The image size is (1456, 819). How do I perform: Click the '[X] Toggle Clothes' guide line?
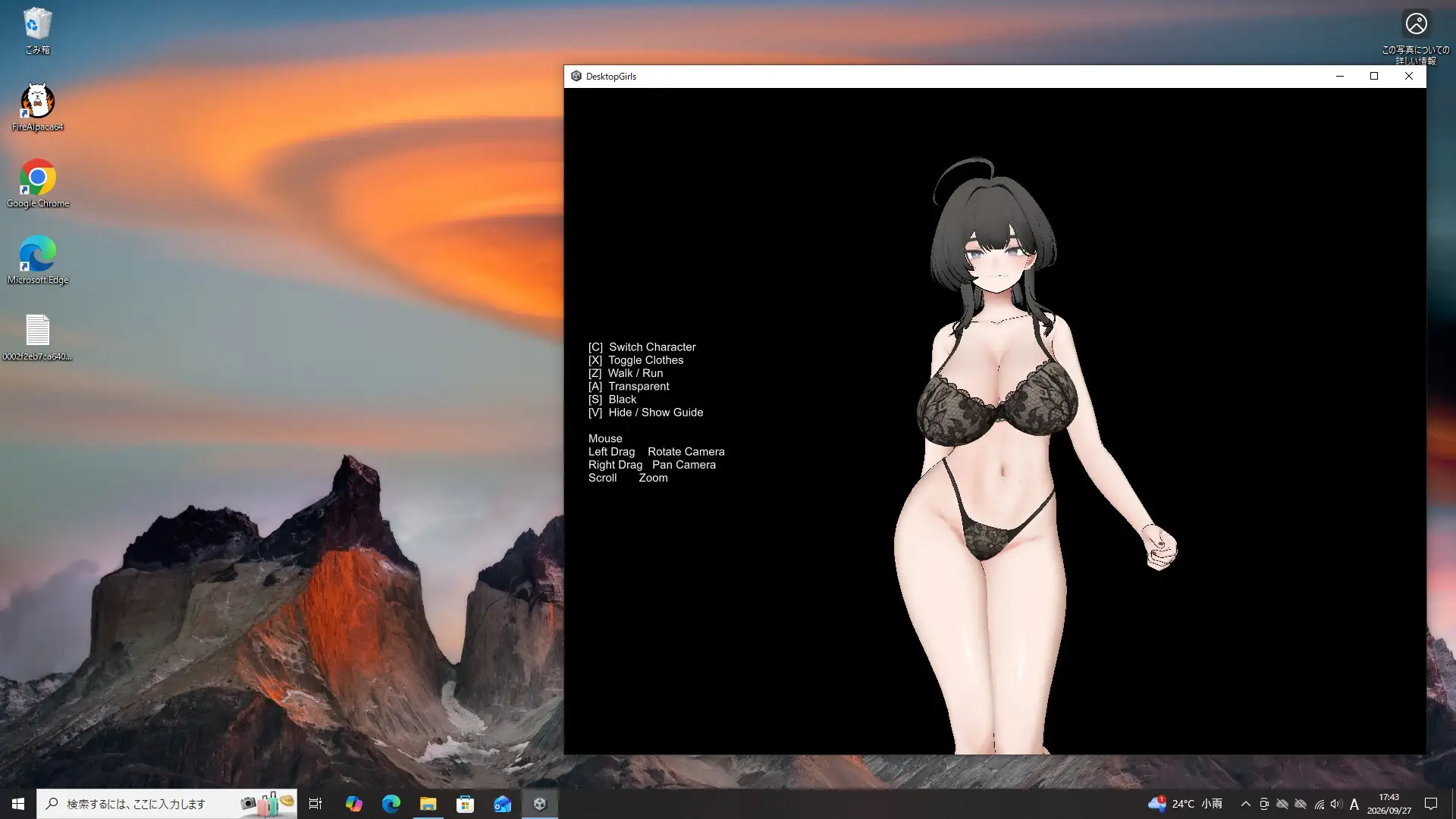[x=635, y=360]
